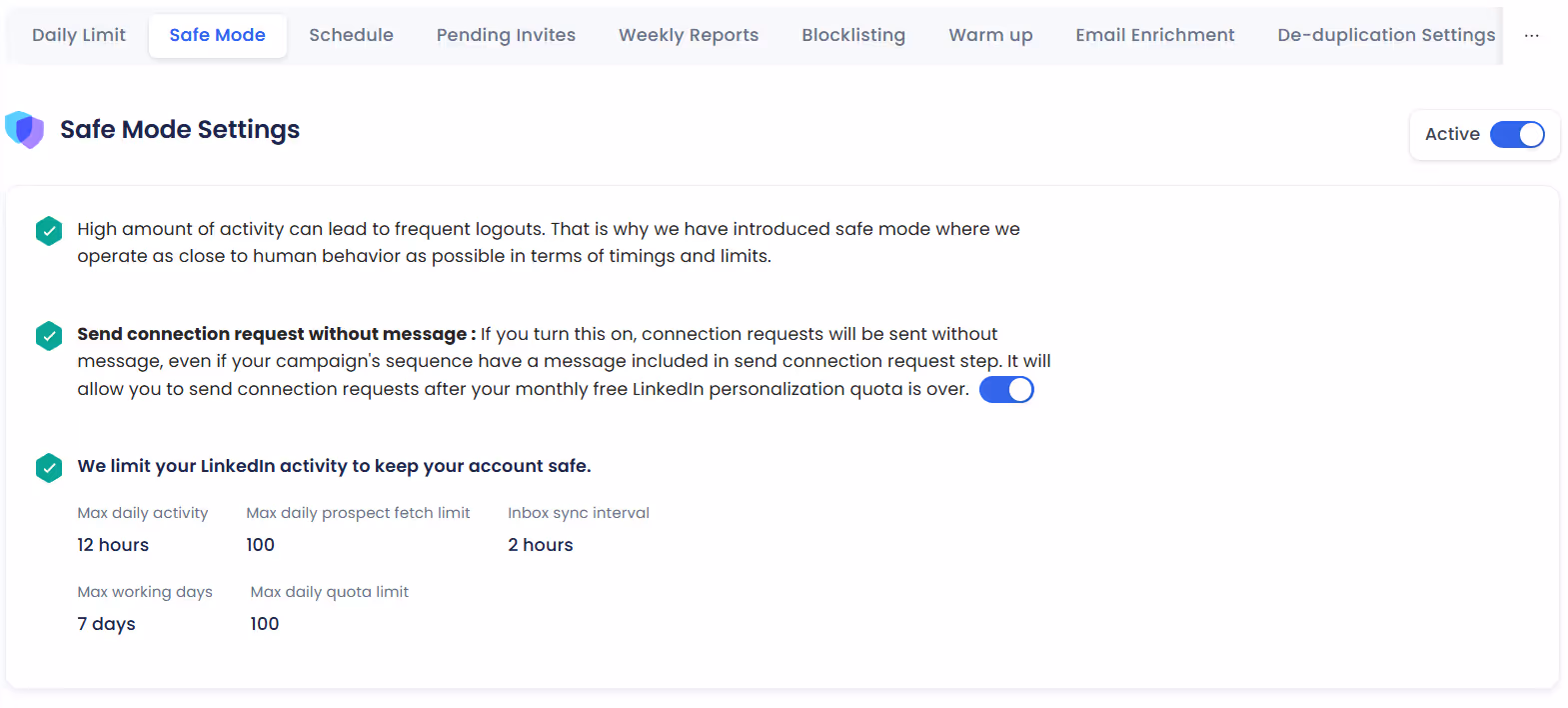Switch to the Daily Limit tab
Image resolution: width=1568 pixels, height=708 pixels.
(x=79, y=35)
